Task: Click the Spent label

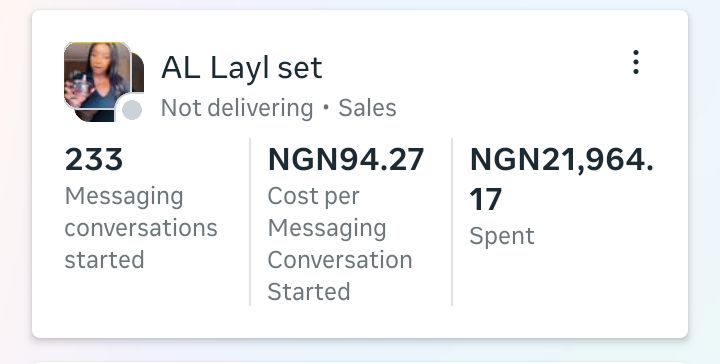Action: (502, 236)
